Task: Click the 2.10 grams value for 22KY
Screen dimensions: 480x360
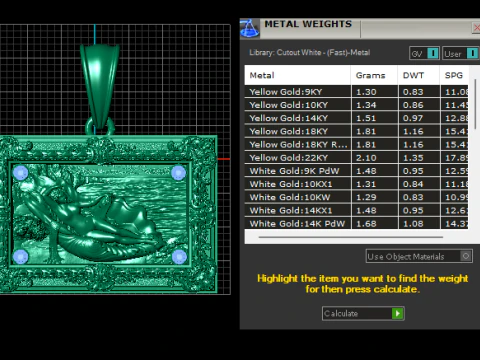Action: (366, 158)
